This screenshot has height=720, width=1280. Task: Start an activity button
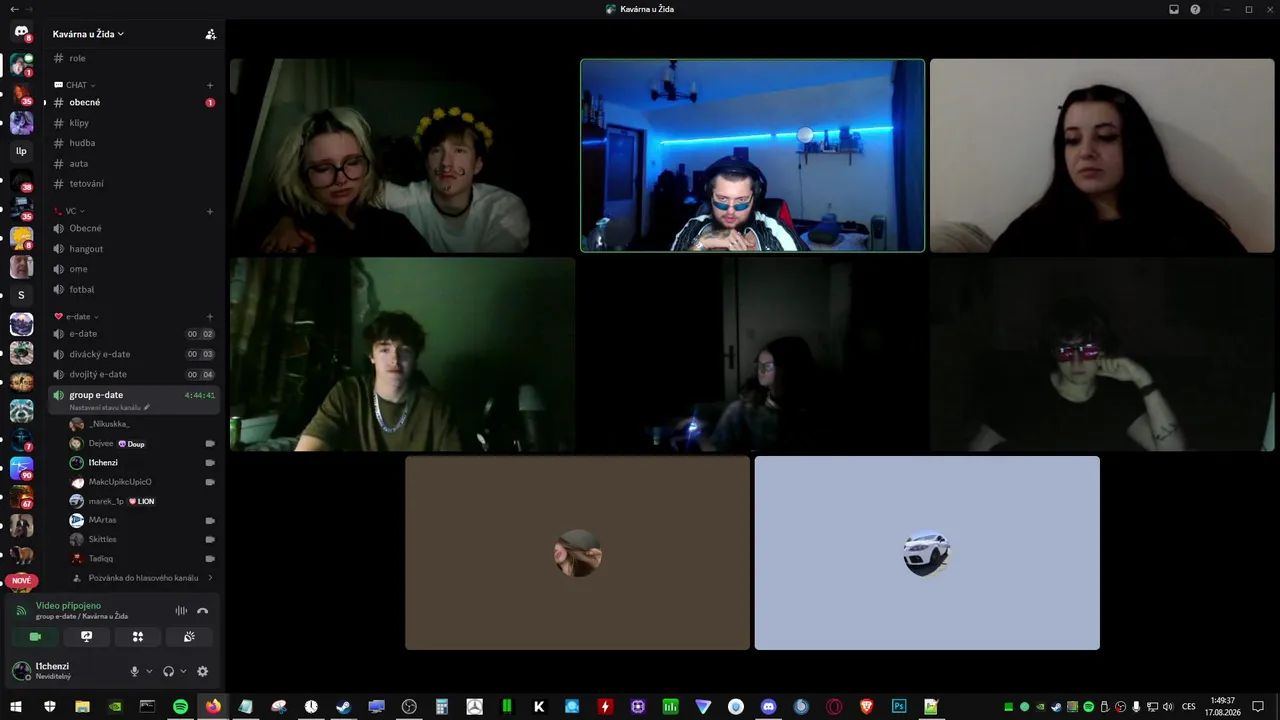[x=138, y=637]
